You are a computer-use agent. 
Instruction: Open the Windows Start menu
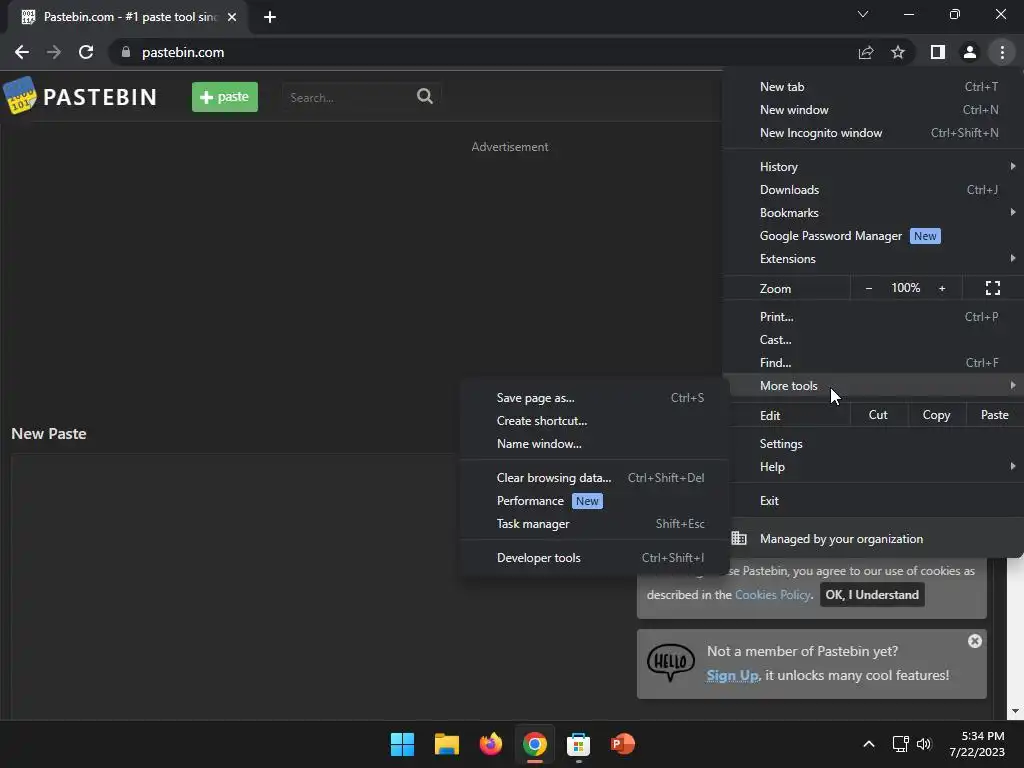(402, 744)
